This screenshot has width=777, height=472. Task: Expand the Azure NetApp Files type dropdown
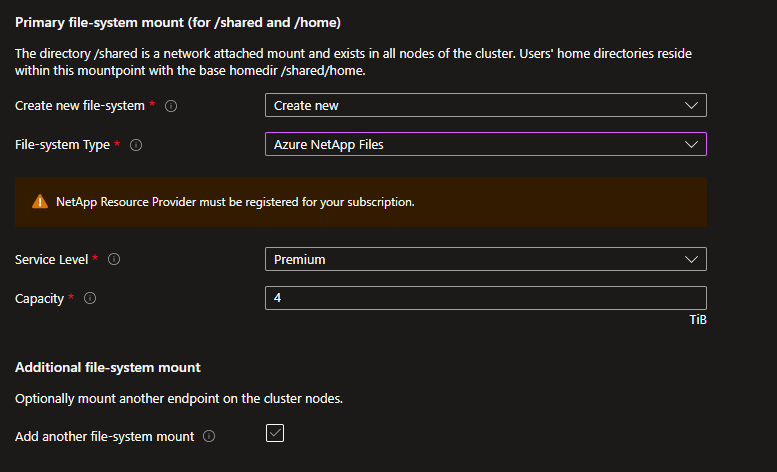pos(485,144)
